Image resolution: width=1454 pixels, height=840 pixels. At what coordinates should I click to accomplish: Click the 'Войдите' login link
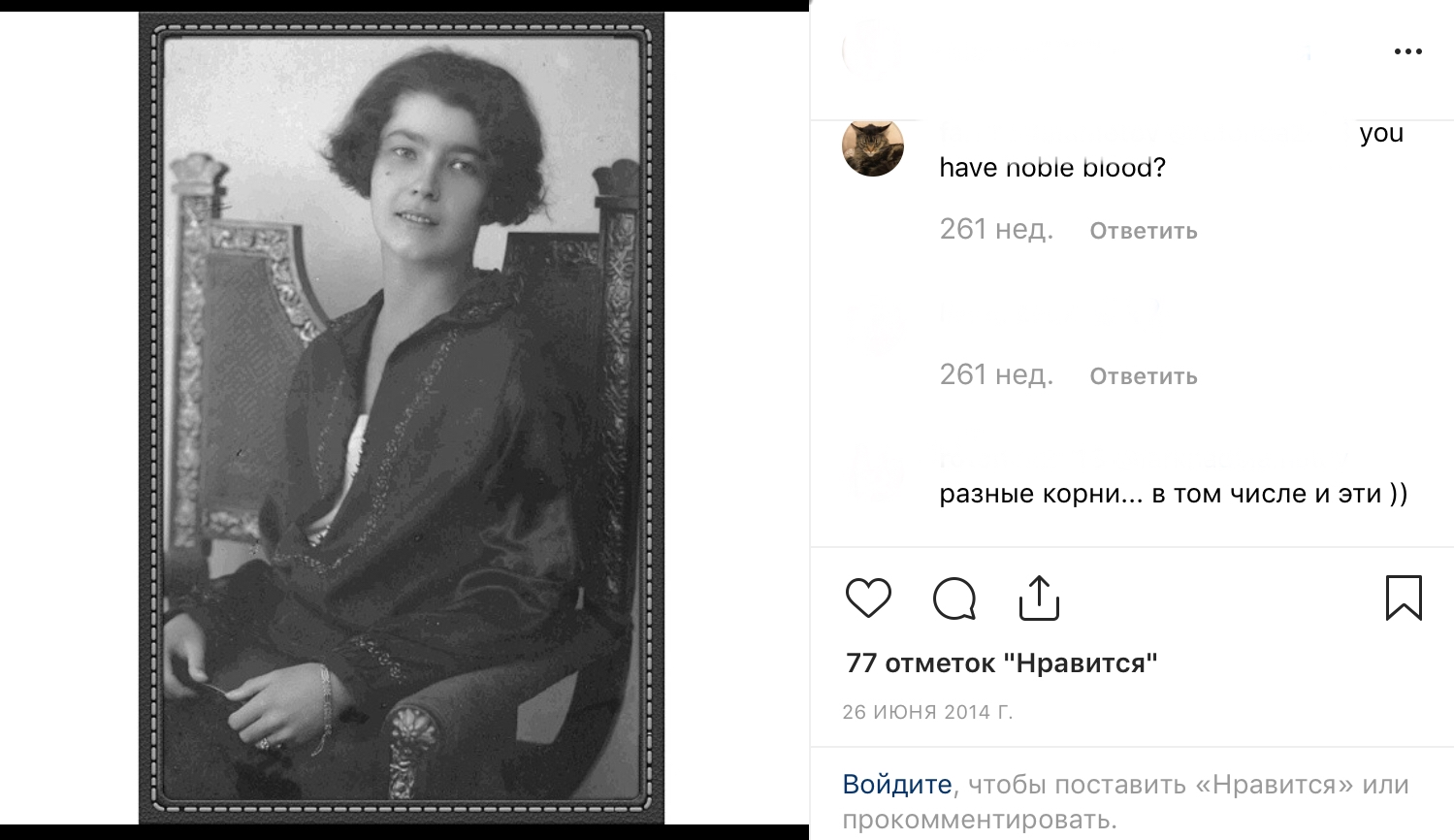[897, 784]
